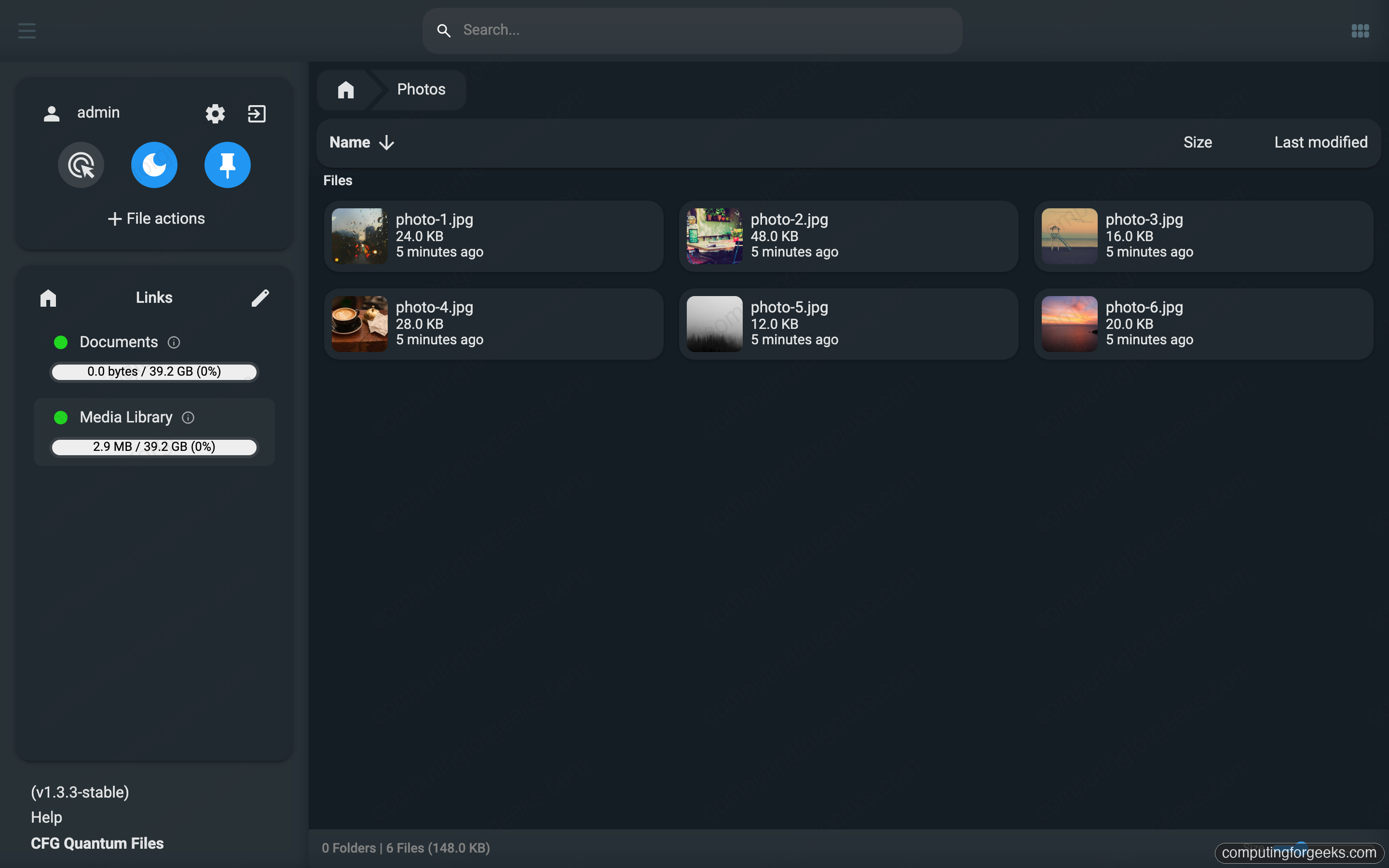Screen dimensions: 1389x868
Task: Click Documents storage usage bar
Action: pyautogui.click(x=154, y=371)
